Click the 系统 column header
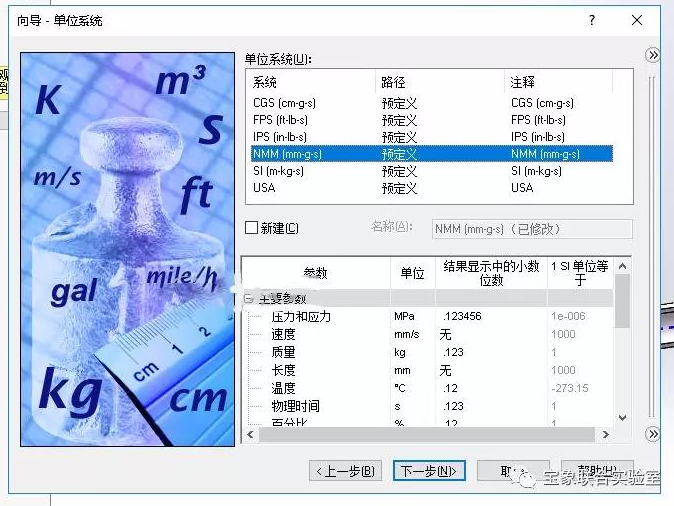Viewport: 674px width, 506px height. [312, 82]
